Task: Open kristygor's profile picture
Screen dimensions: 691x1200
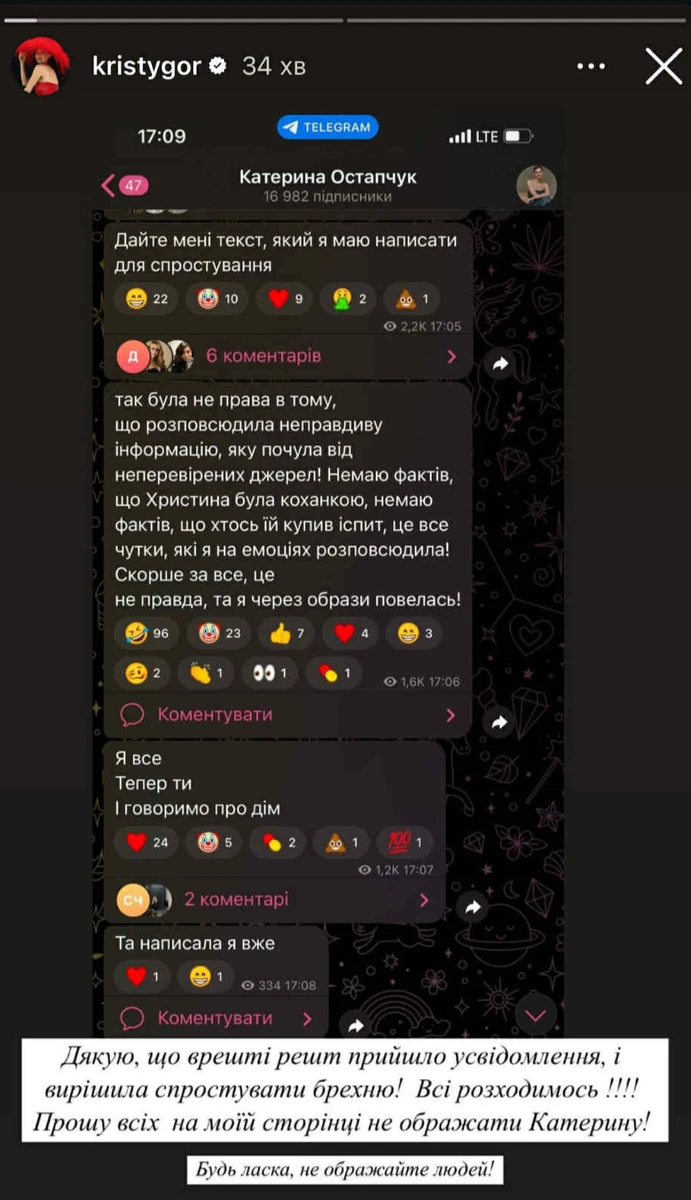Action: 41,66
